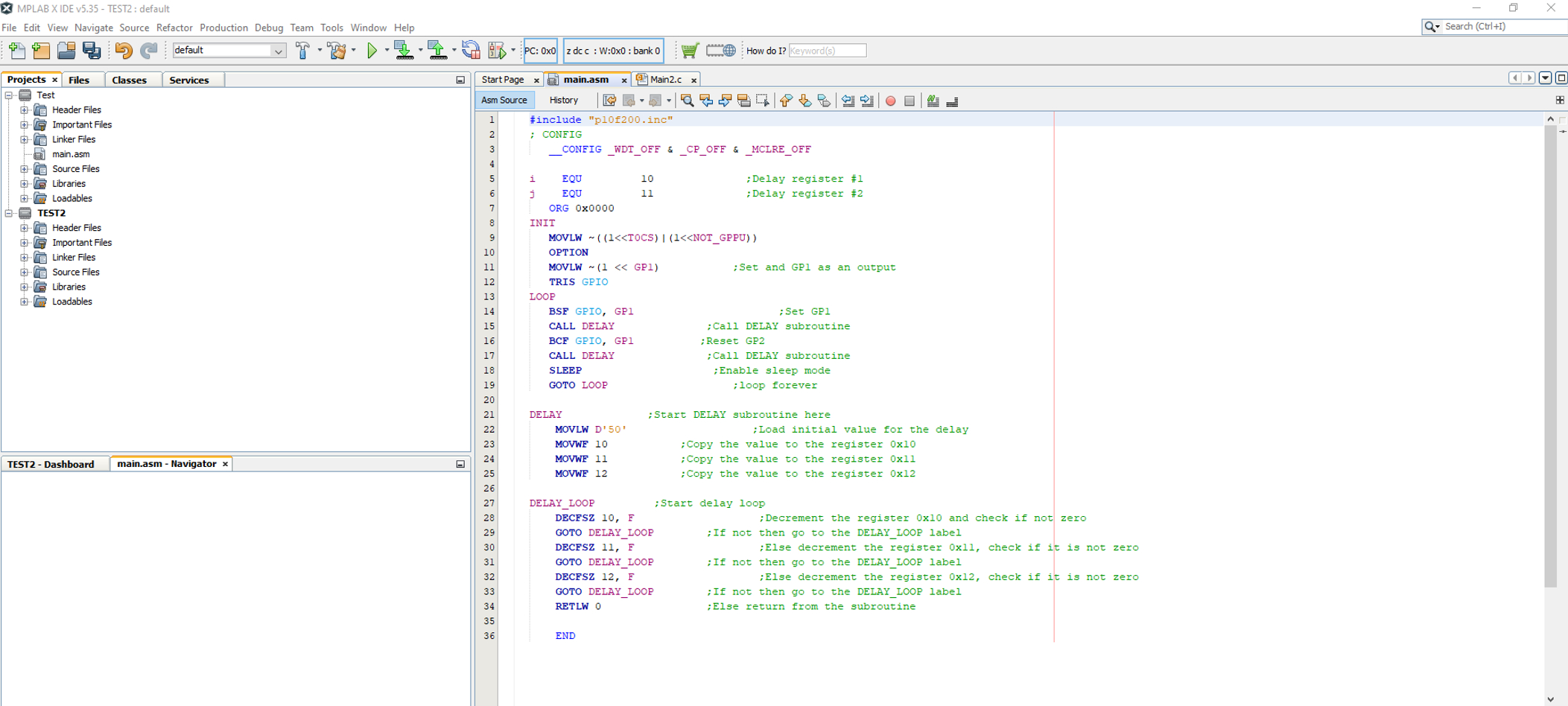
Task: Click the Last Edit Location navigation icon
Action: pos(609,100)
